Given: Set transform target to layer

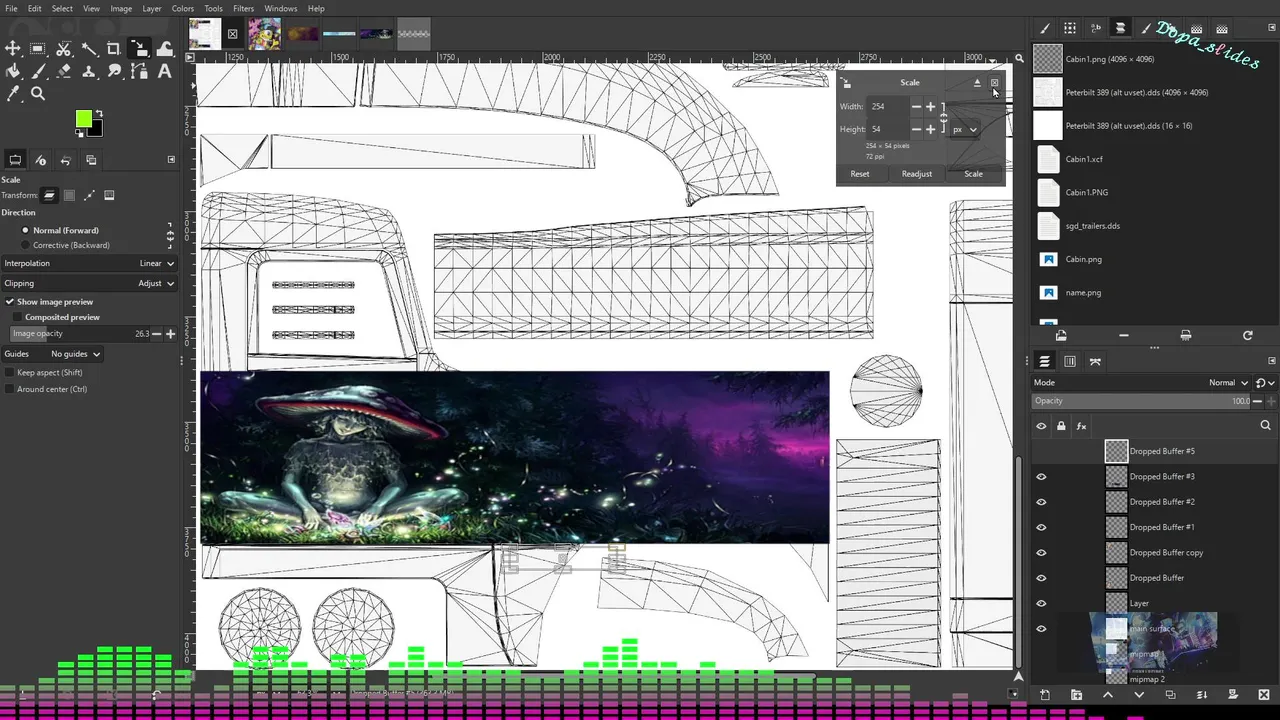Looking at the screenshot, I should coord(50,195).
